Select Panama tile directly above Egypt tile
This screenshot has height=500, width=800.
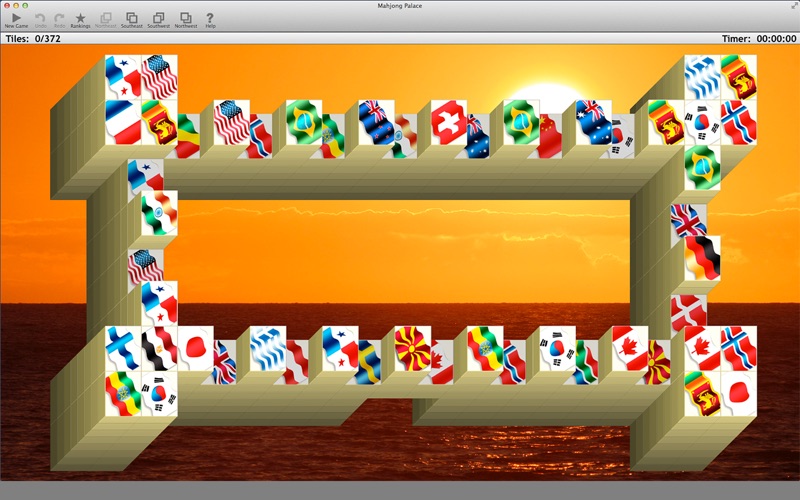pos(160,304)
